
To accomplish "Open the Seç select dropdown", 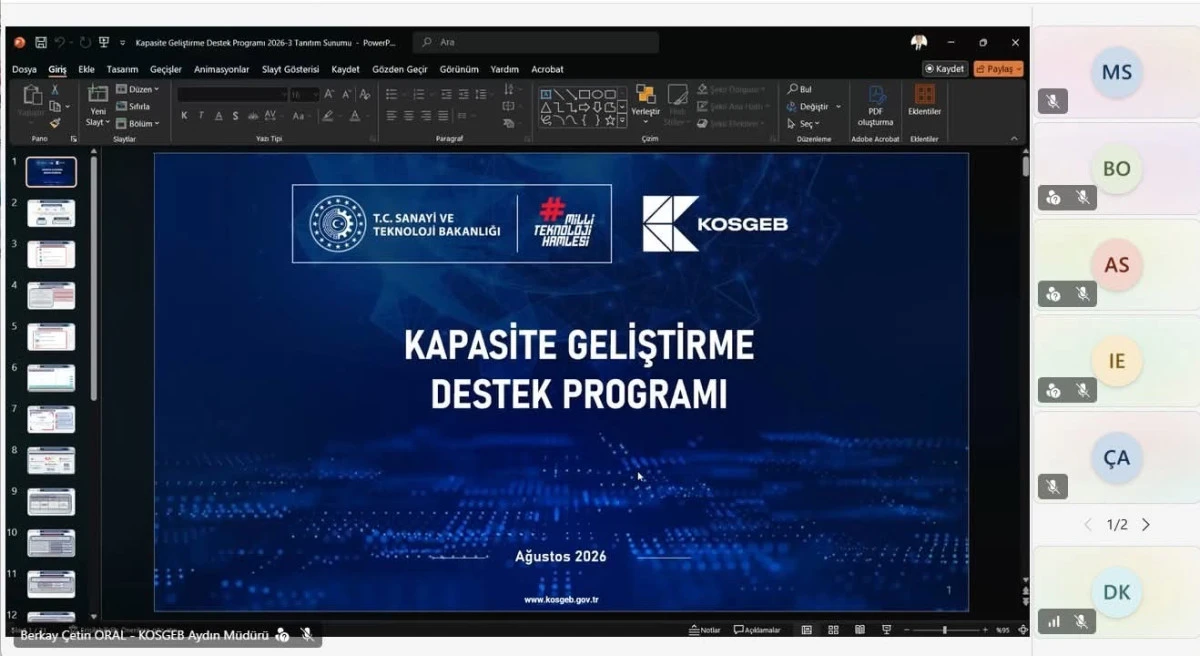I will (x=805, y=124).
